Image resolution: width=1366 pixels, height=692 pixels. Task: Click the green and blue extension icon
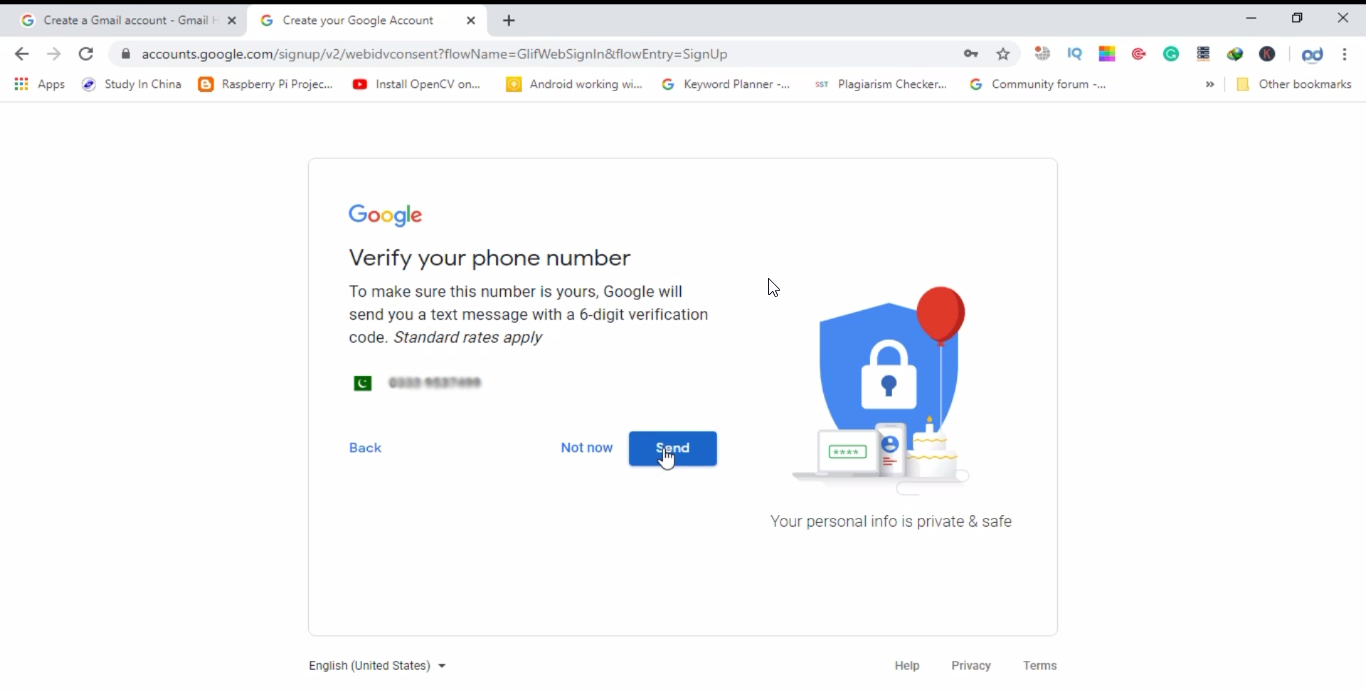[1235, 54]
